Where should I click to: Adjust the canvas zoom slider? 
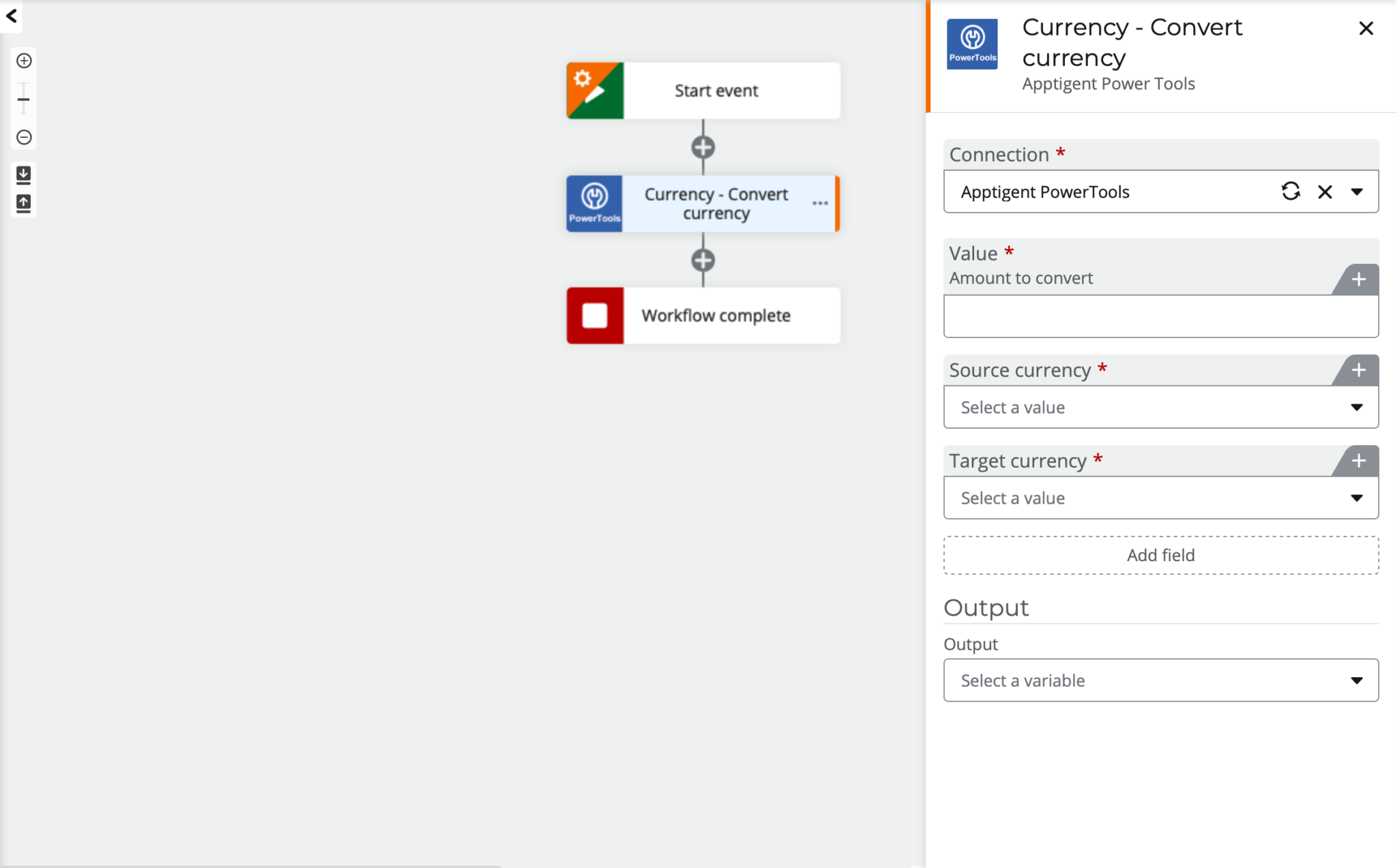coord(24,99)
